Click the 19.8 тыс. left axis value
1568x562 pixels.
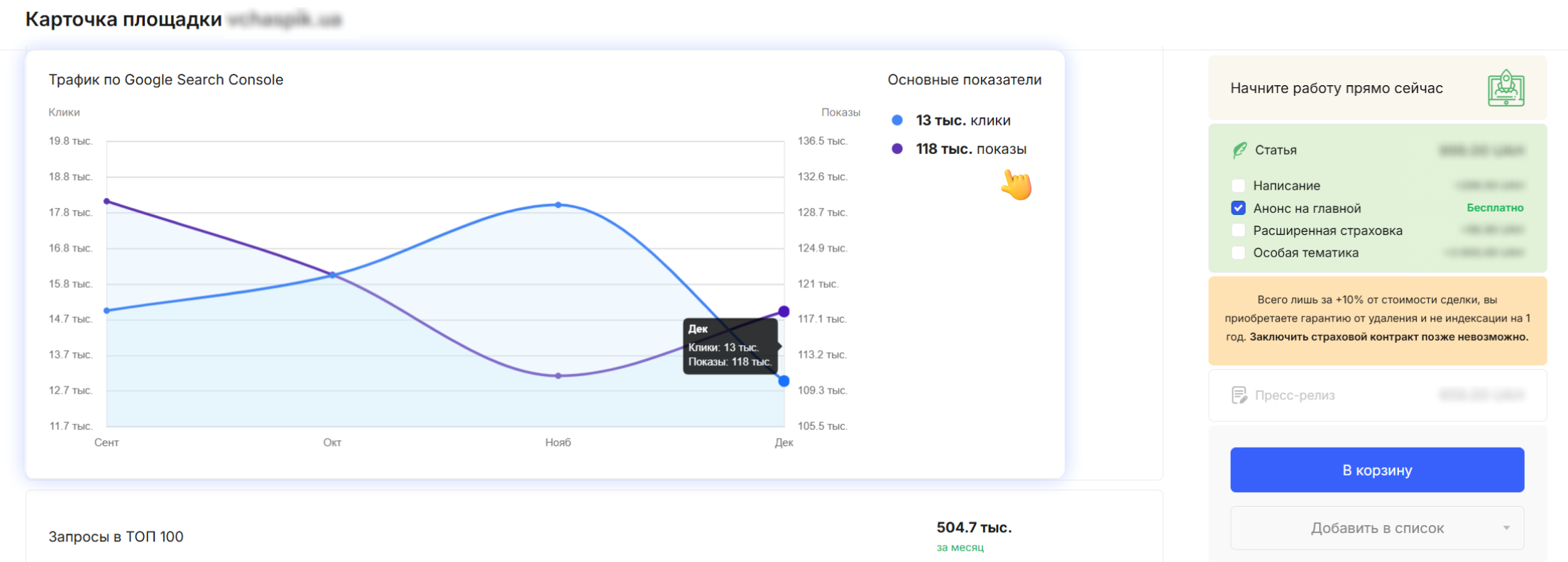pyautogui.click(x=70, y=141)
